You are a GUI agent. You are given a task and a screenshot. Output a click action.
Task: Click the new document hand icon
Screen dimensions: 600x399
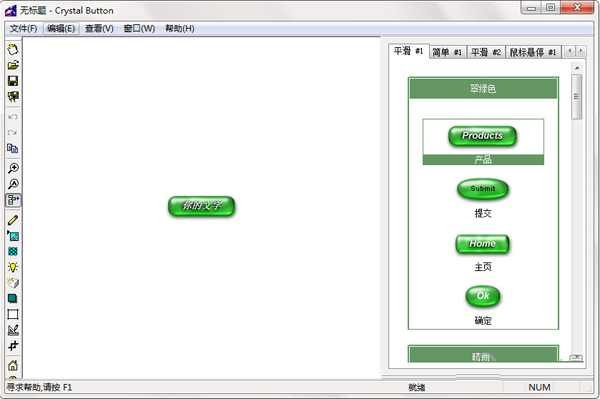[x=13, y=49]
